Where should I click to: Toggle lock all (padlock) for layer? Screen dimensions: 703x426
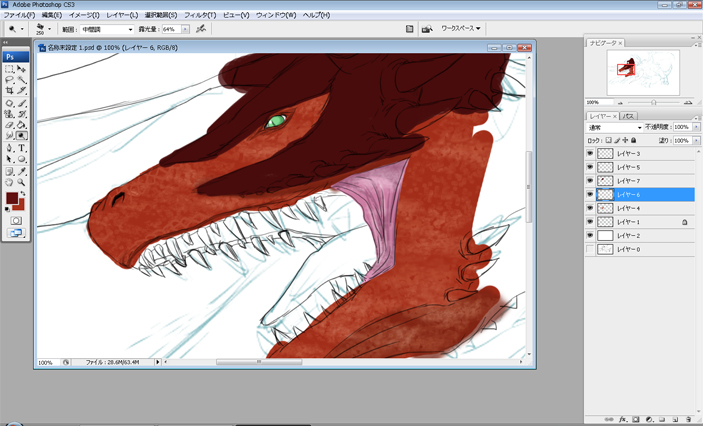[x=633, y=140]
